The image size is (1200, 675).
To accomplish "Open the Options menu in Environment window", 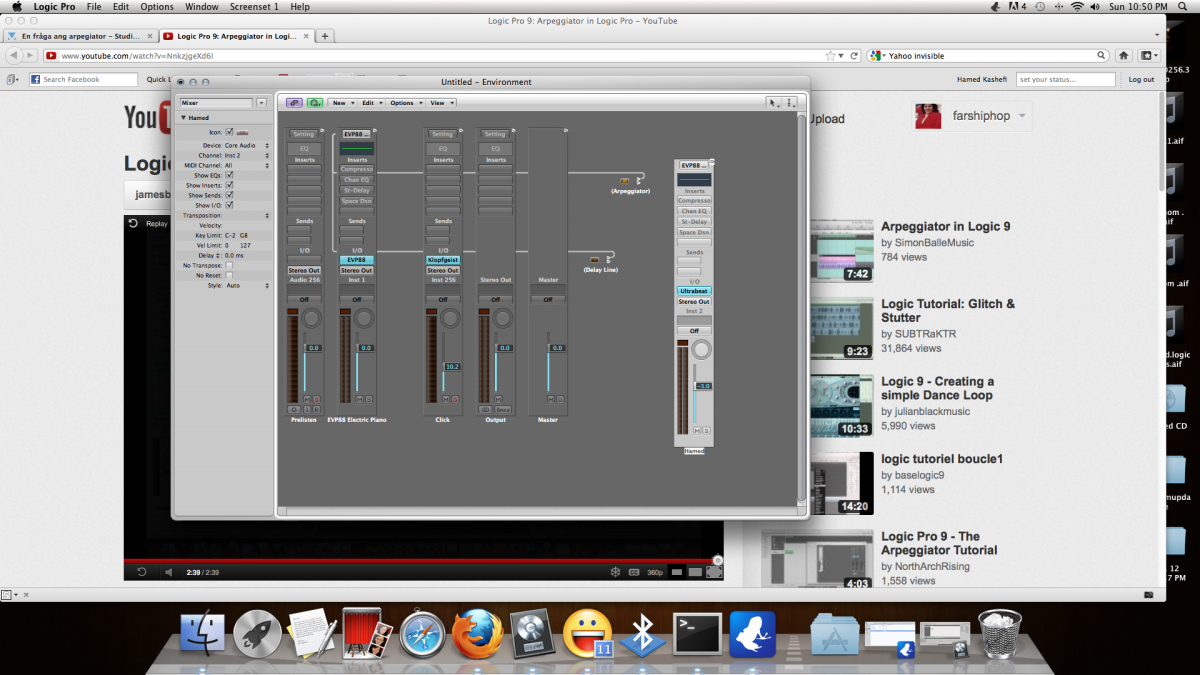I will click(405, 103).
